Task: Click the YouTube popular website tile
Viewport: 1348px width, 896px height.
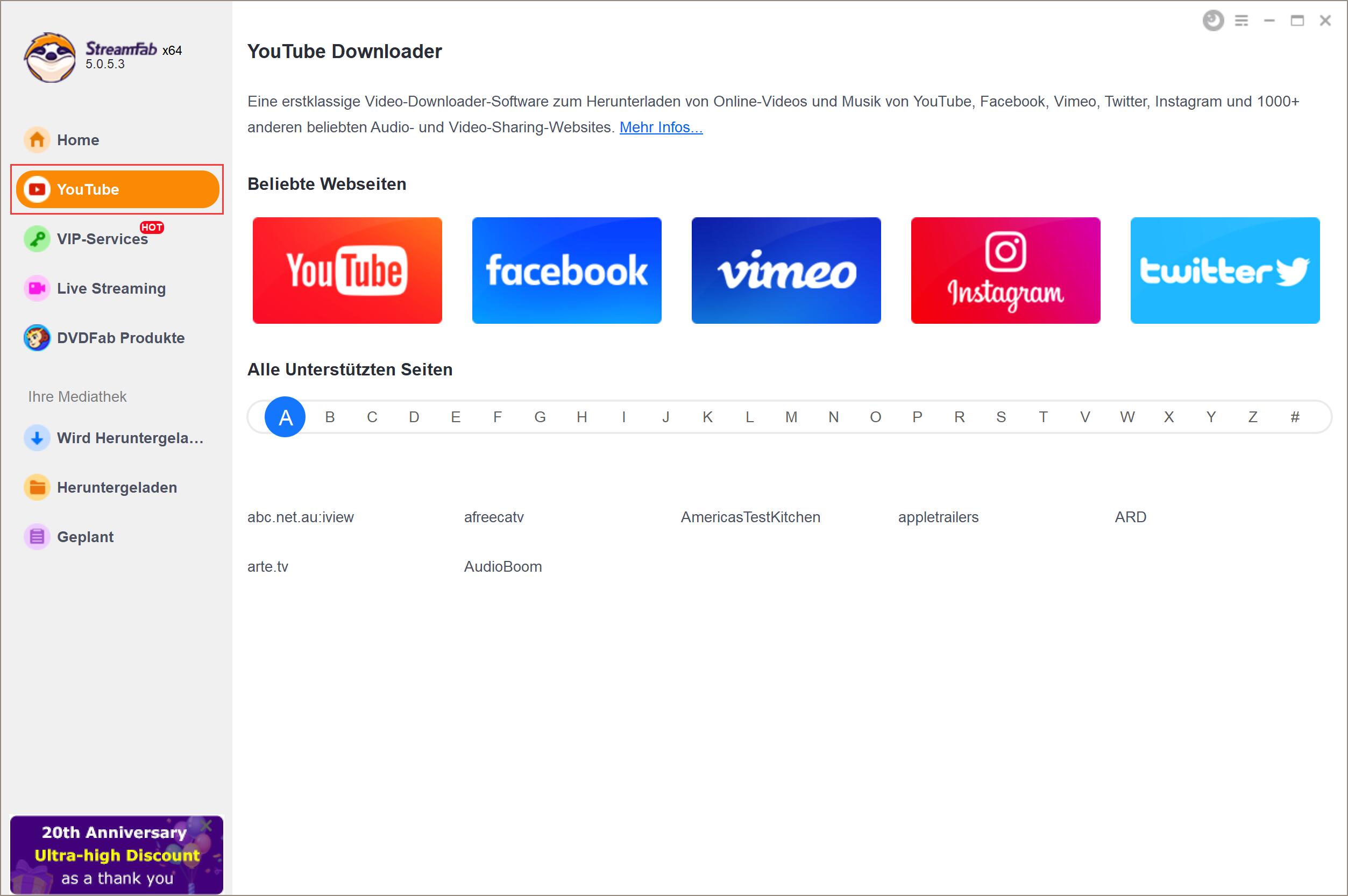Action: coord(346,270)
